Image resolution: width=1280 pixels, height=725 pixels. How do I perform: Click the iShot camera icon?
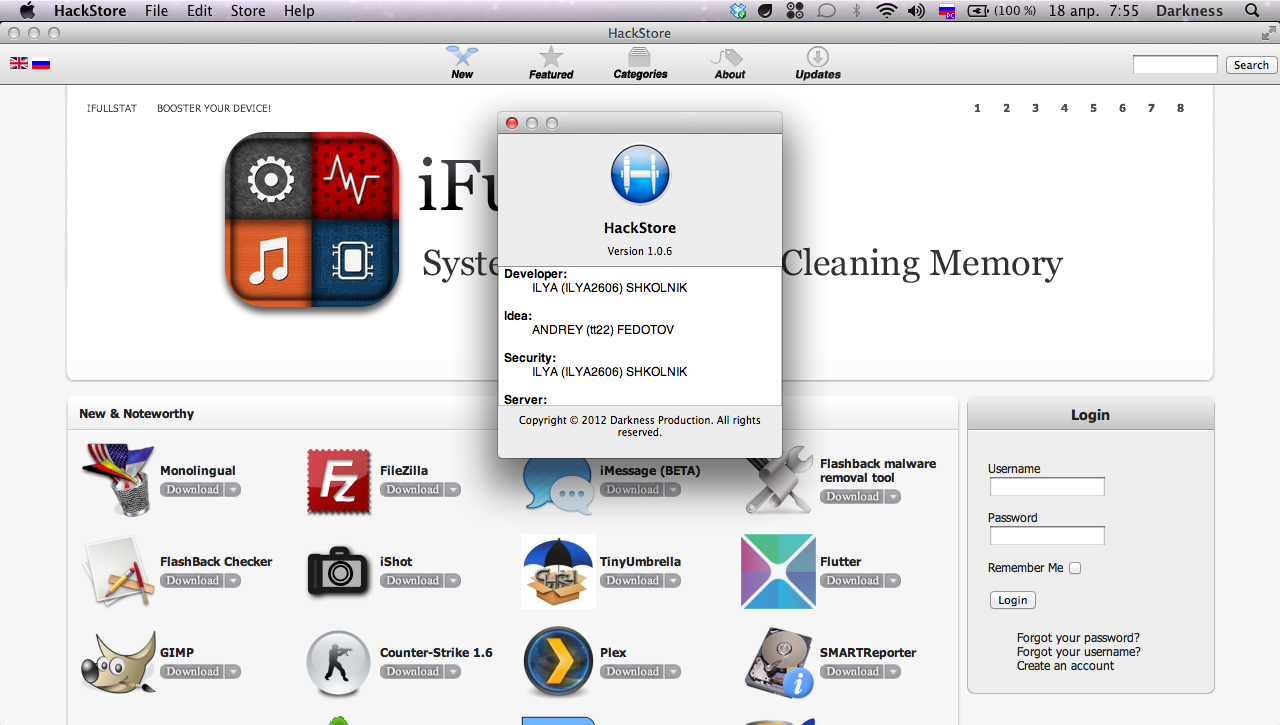click(x=339, y=571)
